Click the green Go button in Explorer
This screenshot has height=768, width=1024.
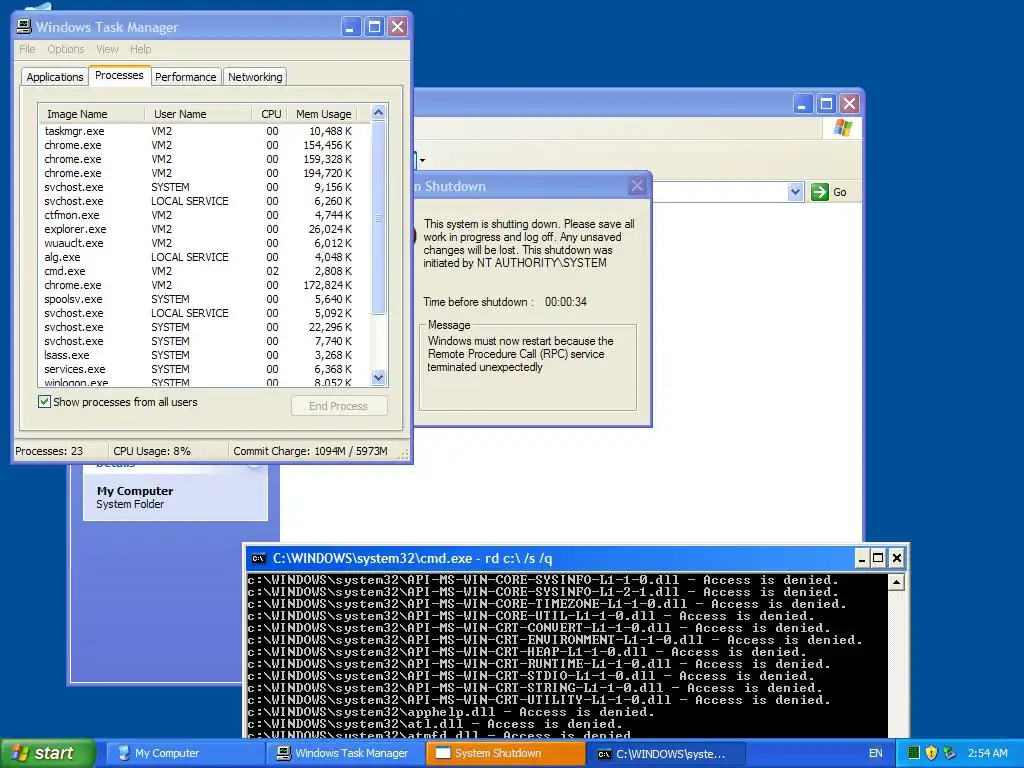click(x=829, y=192)
